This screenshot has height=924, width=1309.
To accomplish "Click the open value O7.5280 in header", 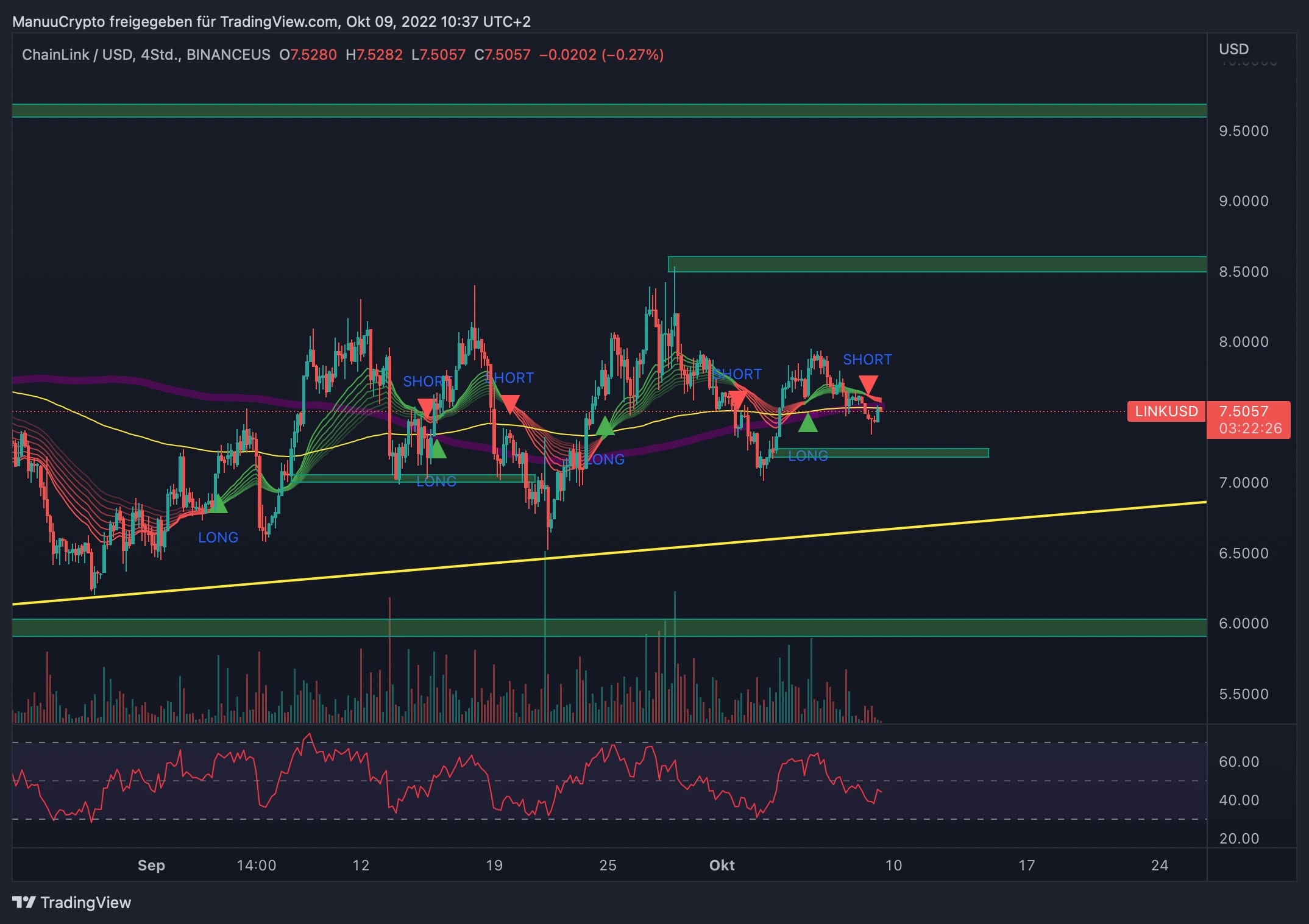I will (308, 55).
